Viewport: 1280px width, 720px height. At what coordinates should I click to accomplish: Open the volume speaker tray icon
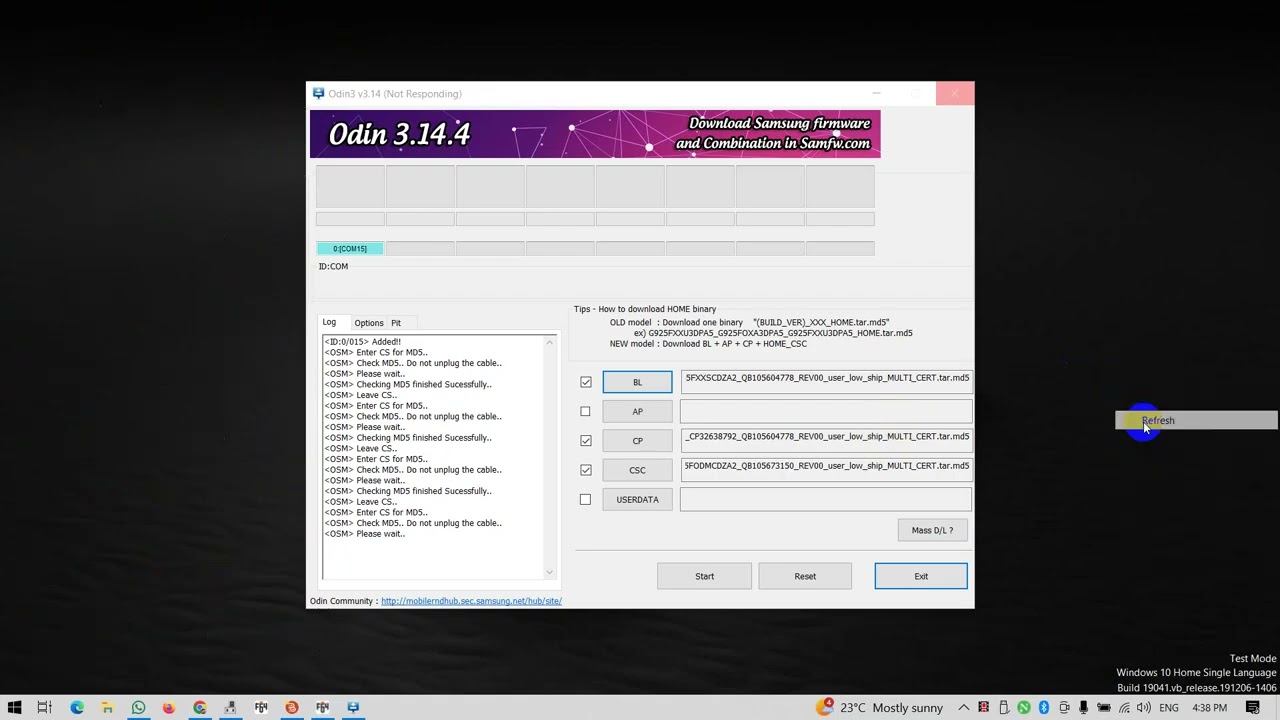1144,707
